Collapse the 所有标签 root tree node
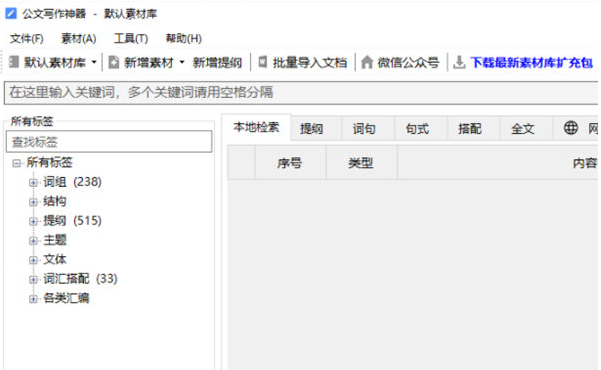The image size is (601, 370). 16,163
